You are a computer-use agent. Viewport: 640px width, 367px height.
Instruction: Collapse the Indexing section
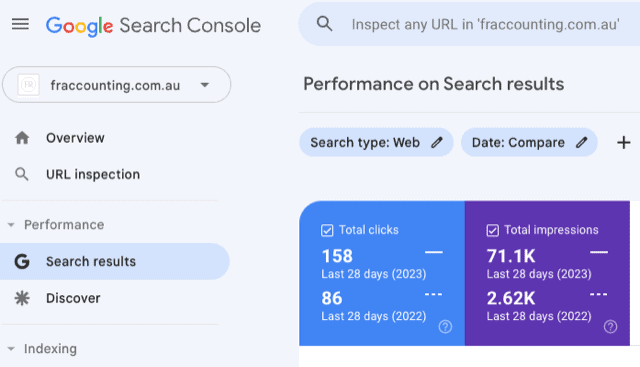[x=11, y=349]
